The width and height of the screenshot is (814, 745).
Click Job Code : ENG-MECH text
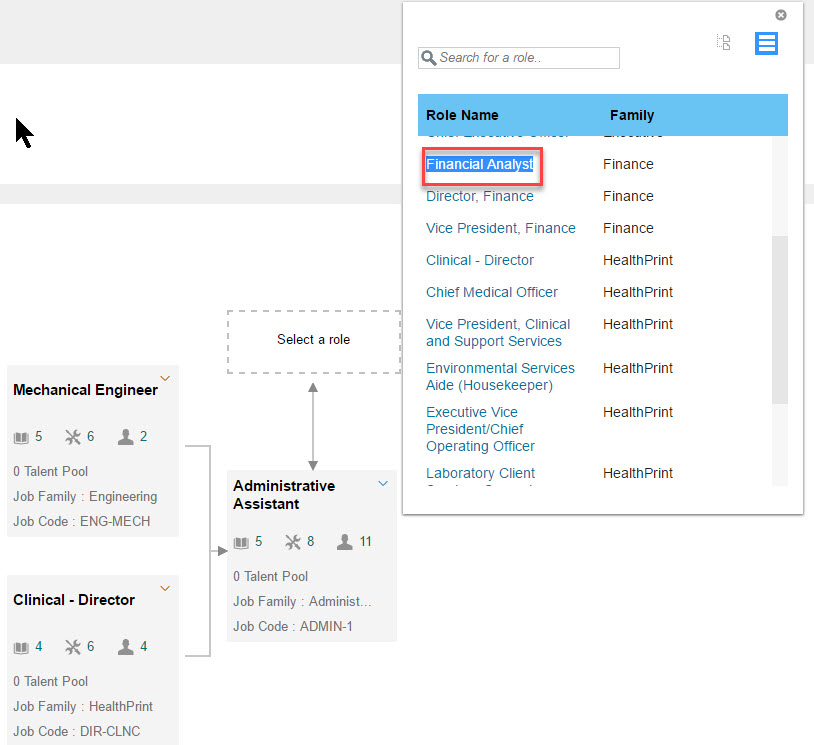click(82, 521)
